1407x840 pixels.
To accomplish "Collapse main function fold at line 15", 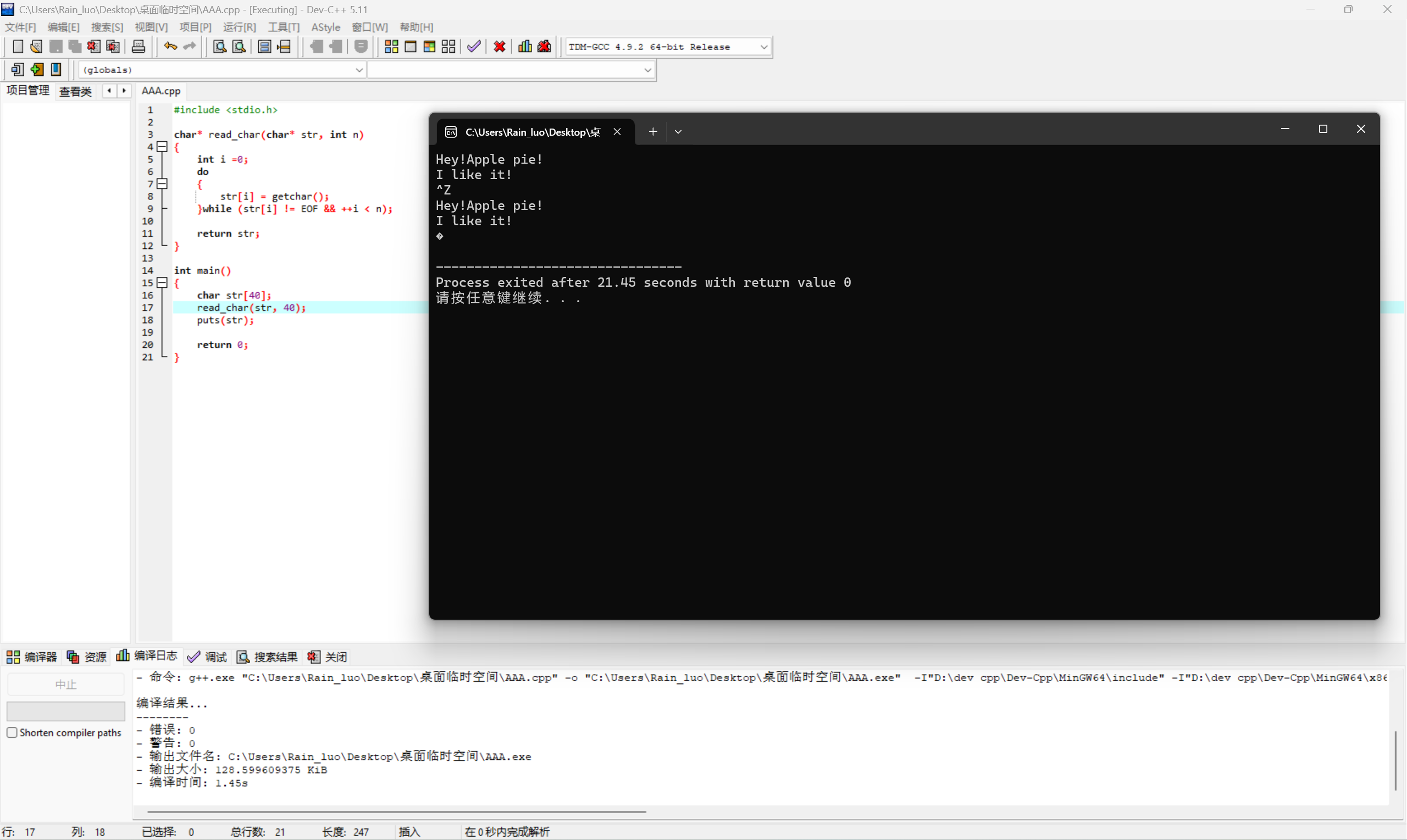I will [x=163, y=282].
